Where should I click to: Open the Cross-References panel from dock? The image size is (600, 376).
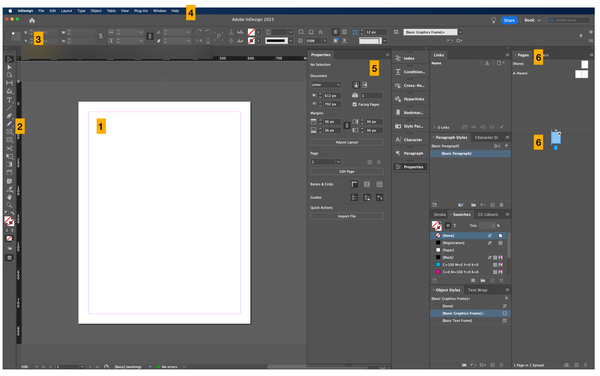[410, 85]
